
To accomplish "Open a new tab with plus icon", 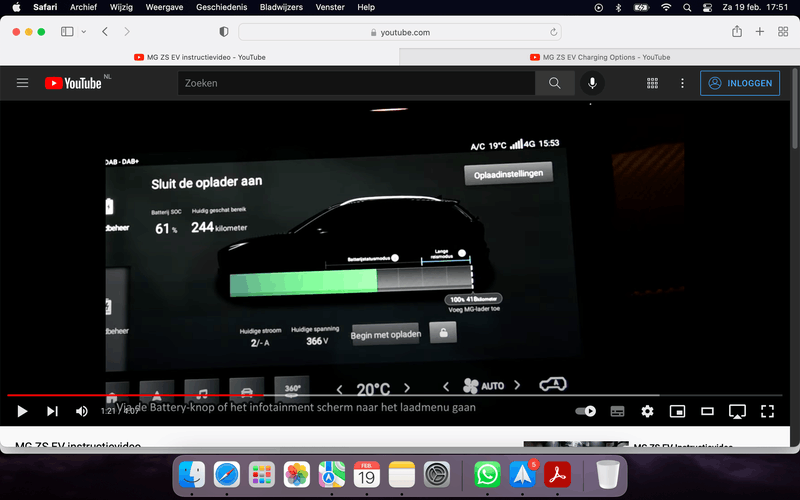I will coord(760,32).
